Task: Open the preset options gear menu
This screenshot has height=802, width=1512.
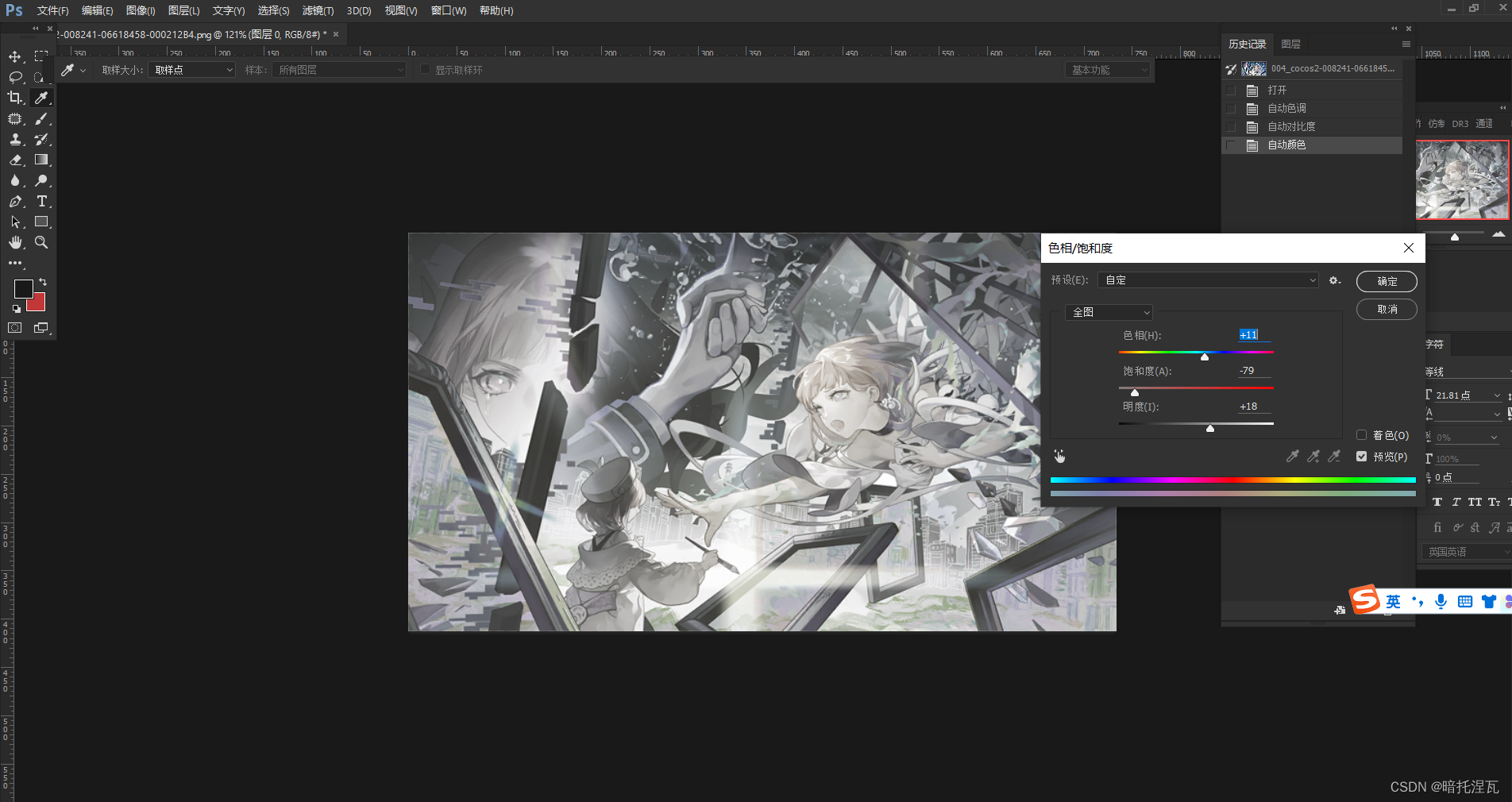Action: [x=1335, y=280]
